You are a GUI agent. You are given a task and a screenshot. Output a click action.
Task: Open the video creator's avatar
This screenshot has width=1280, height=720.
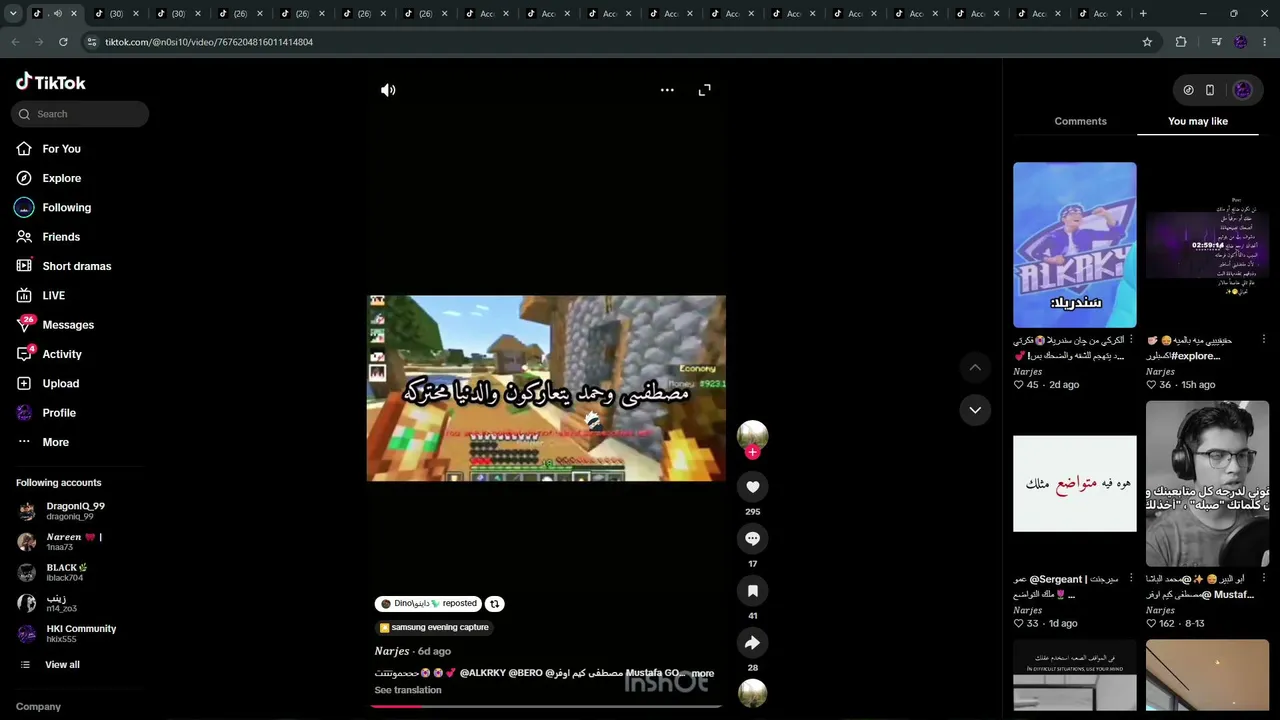[x=752, y=434]
